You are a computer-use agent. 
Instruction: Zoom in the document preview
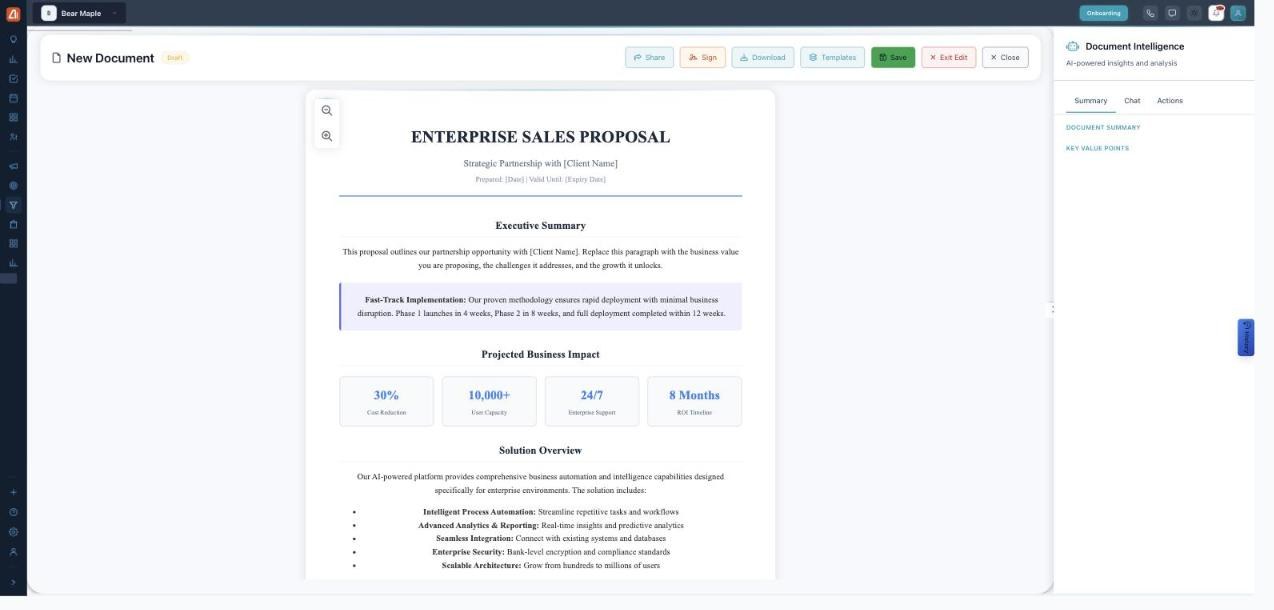(x=327, y=136)
